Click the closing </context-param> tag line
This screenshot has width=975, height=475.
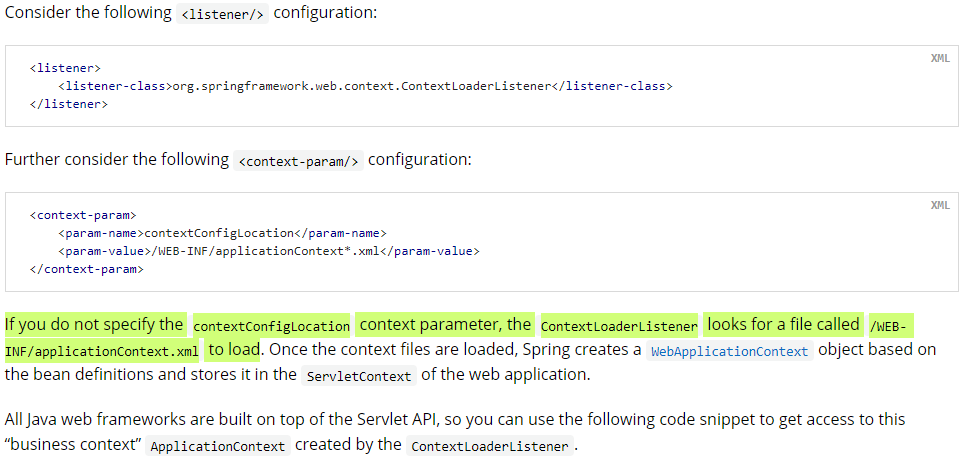(x=86, y=269)
